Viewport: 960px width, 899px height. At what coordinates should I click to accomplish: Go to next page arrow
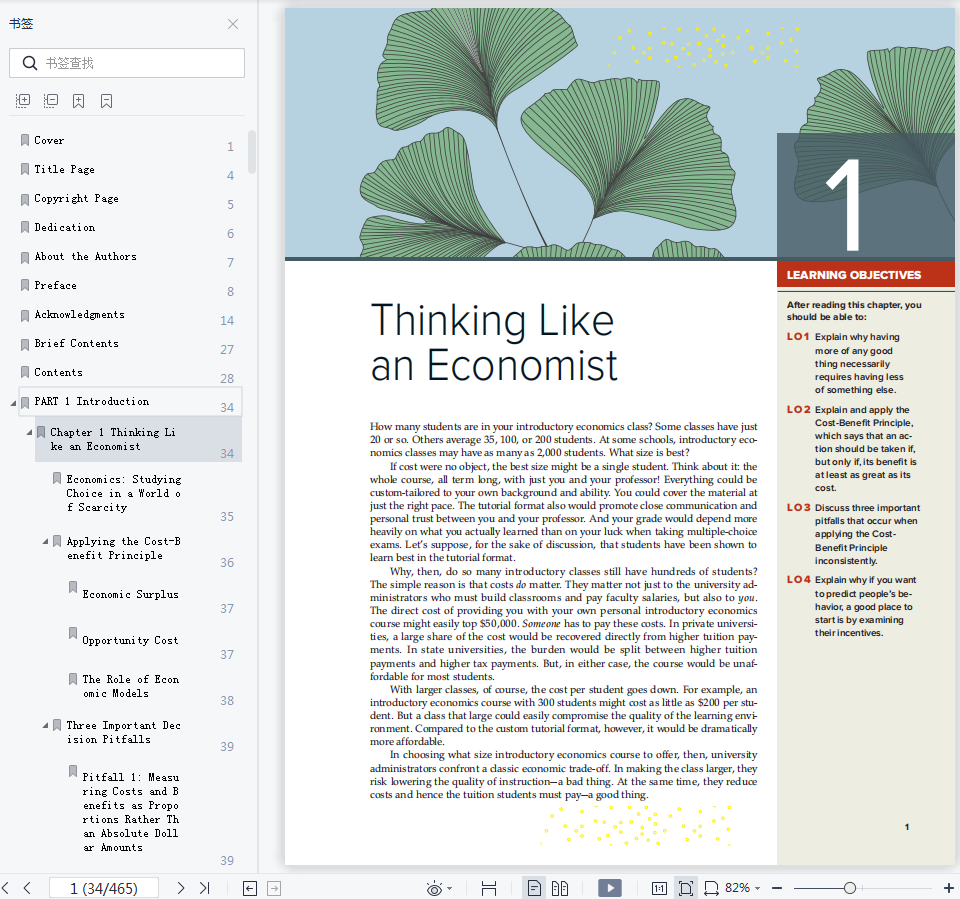(180, 888)
